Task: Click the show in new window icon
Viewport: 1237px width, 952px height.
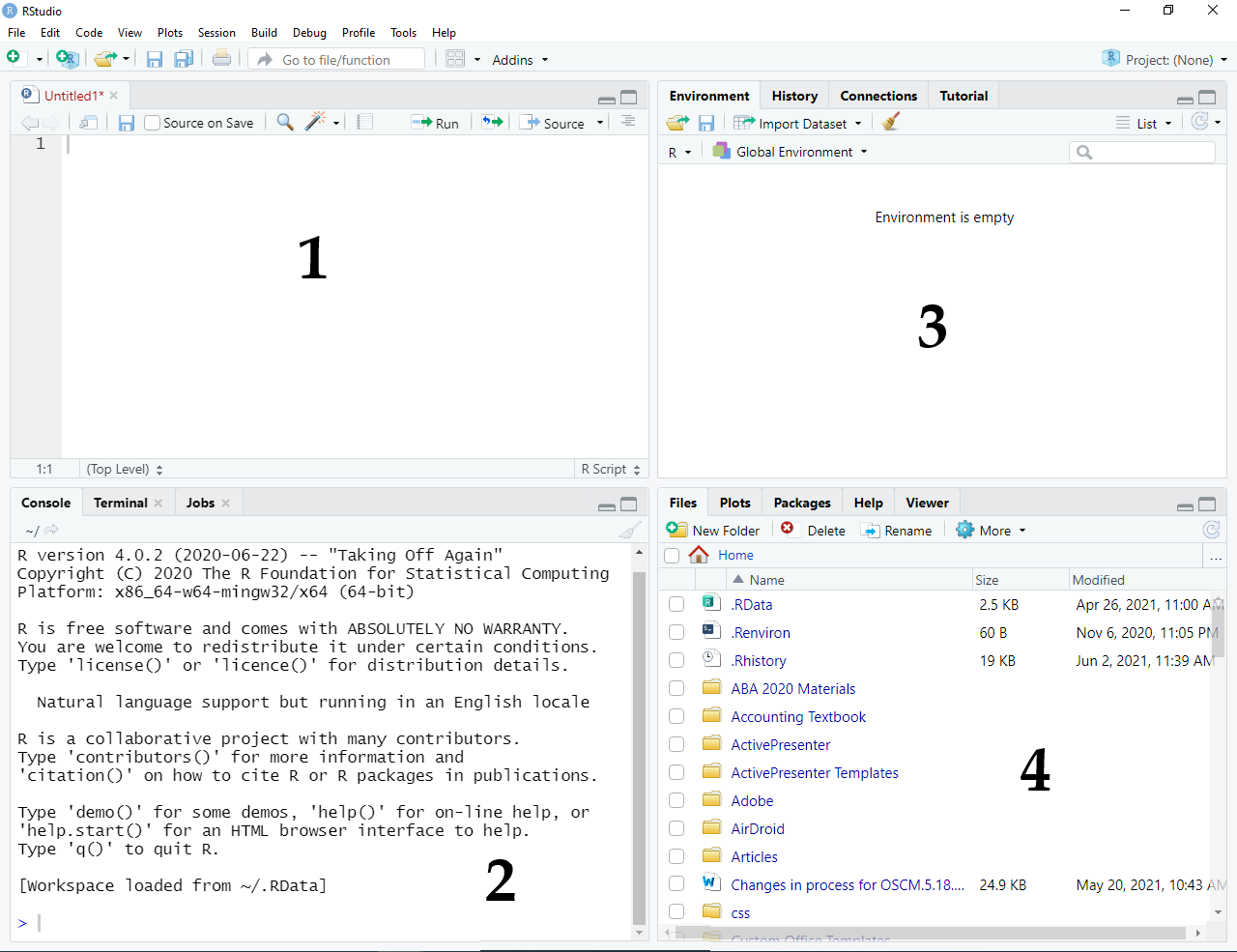Action: click(x=89, y=122)
